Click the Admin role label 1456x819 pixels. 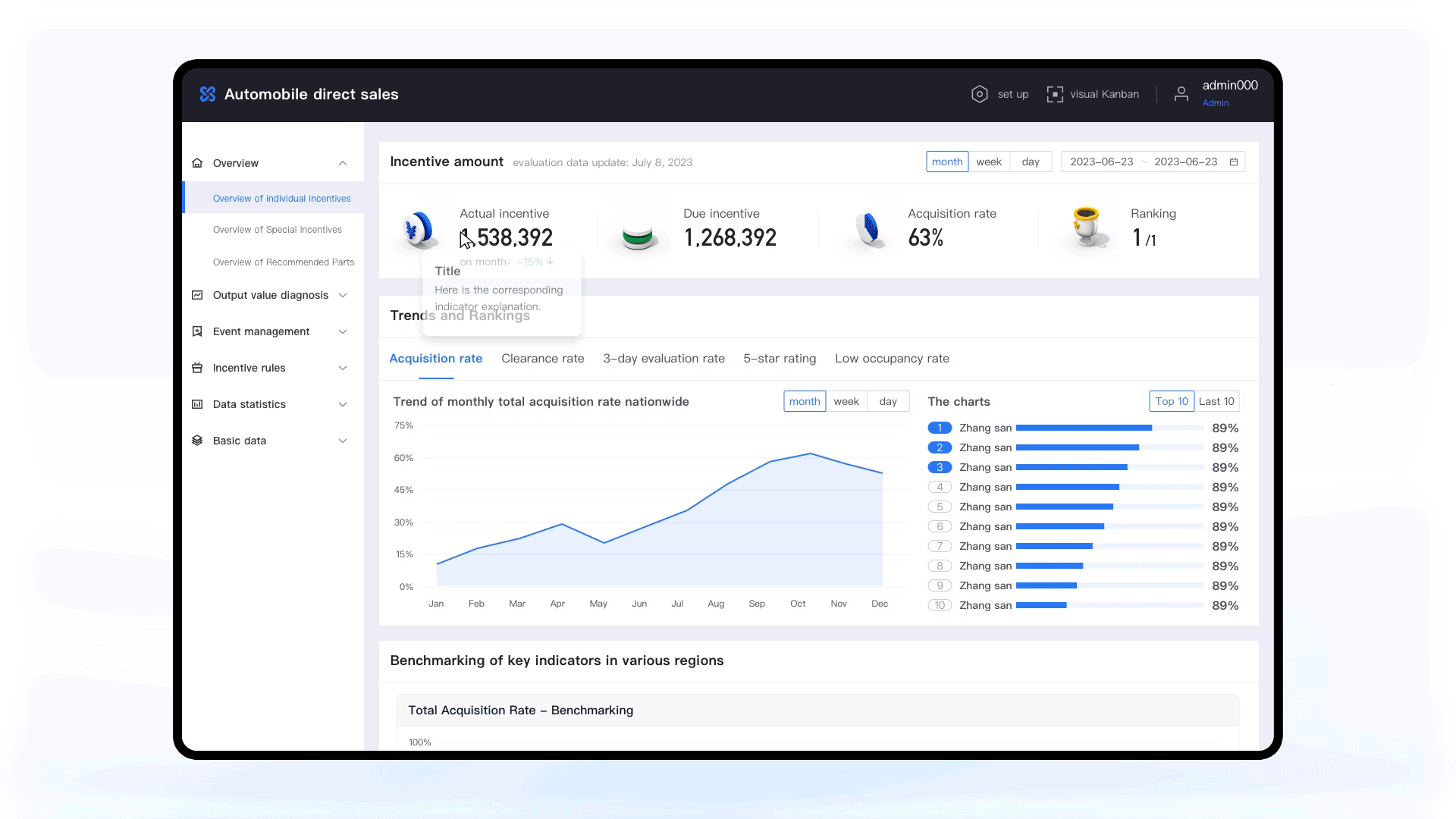(x=1216, y=103)
